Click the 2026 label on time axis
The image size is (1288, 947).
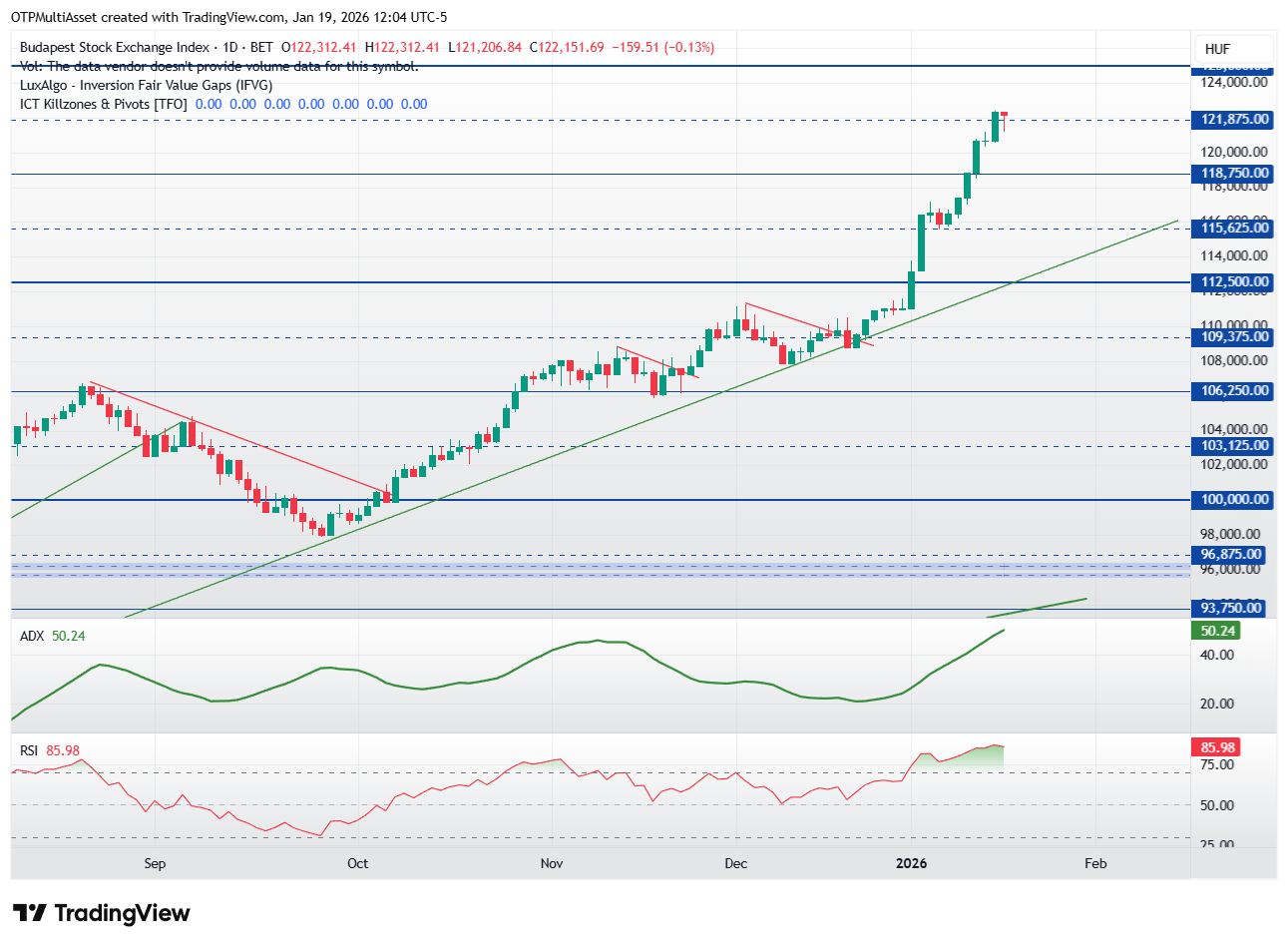[911, 863]
